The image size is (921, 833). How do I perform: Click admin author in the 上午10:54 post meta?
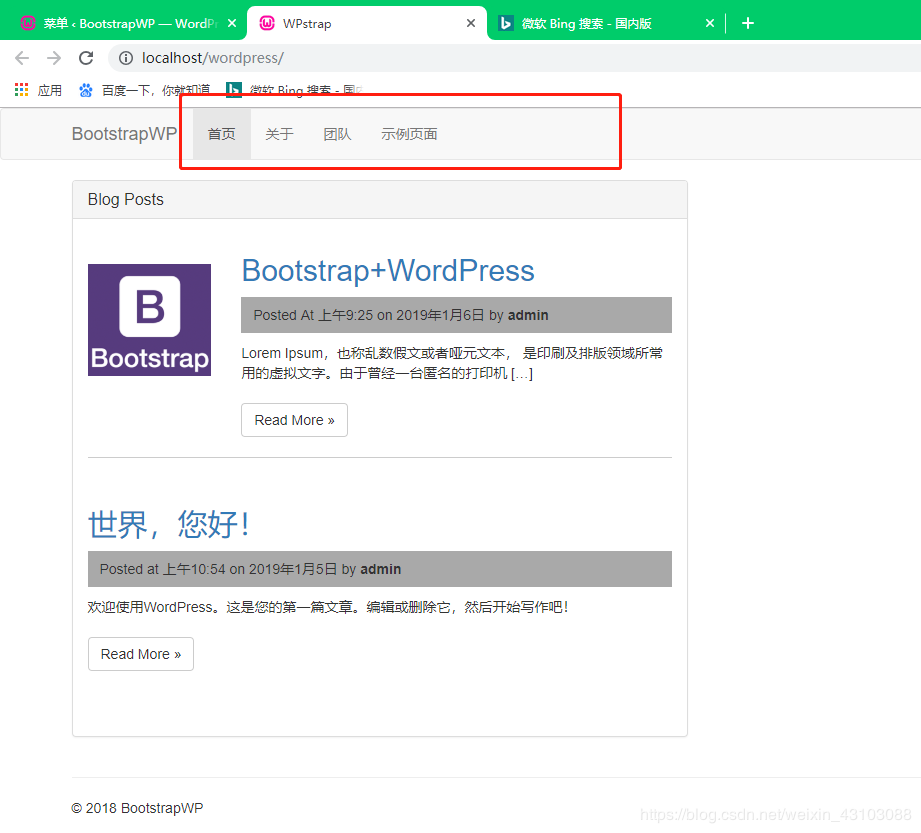click(381, 569)
